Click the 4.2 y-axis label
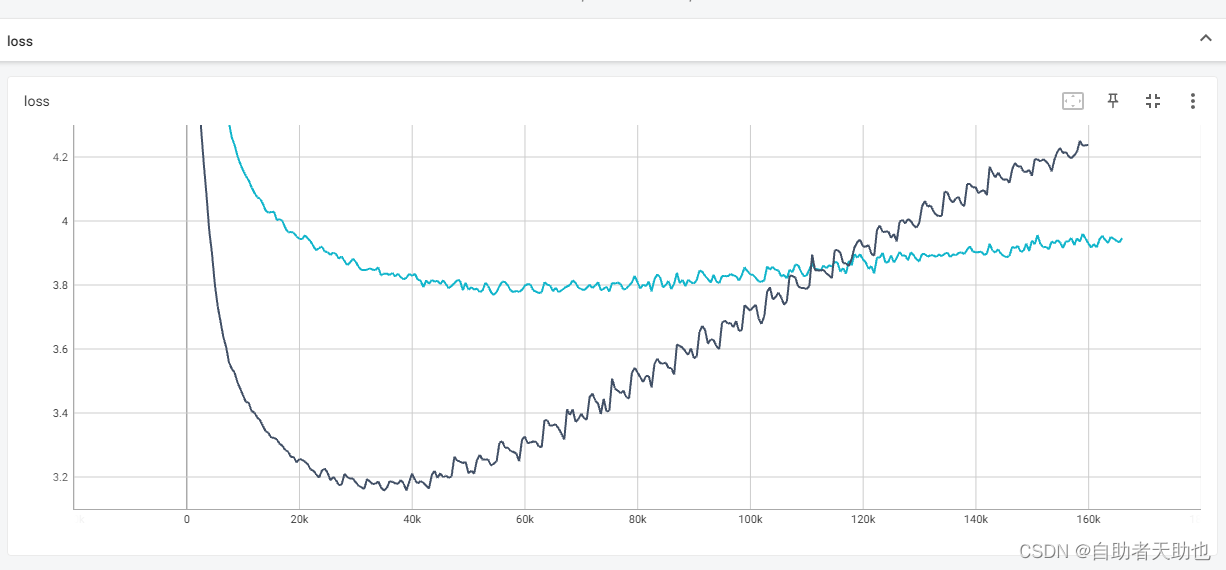The image size is (1226, 570). (60, 157)
